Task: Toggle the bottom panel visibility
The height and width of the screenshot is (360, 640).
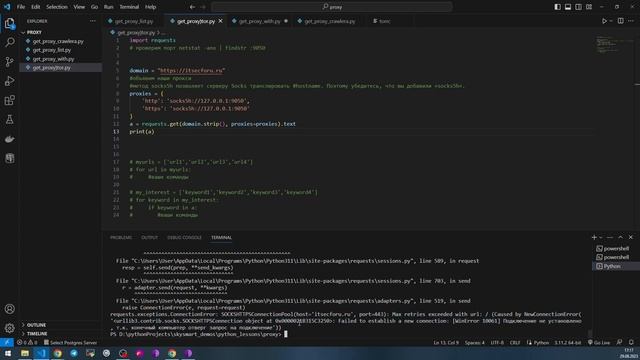Action: pyautogui.click(x=568, y=7)
